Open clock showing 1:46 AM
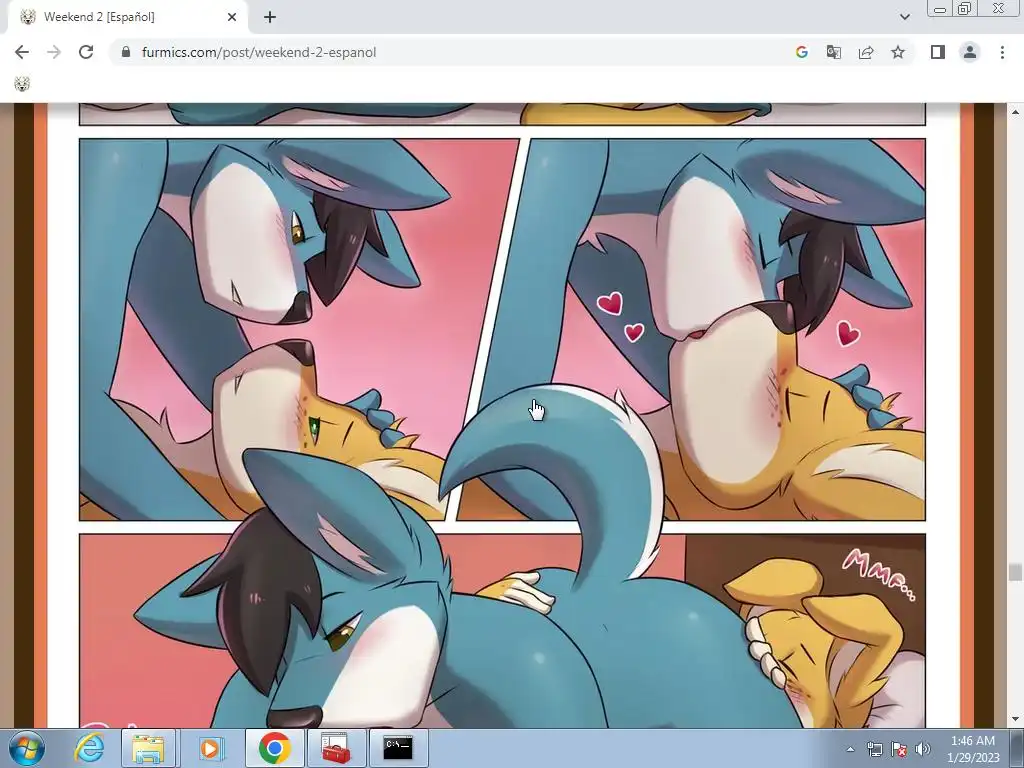Screen dimensions: 1024x768 (x=973, y=749)
